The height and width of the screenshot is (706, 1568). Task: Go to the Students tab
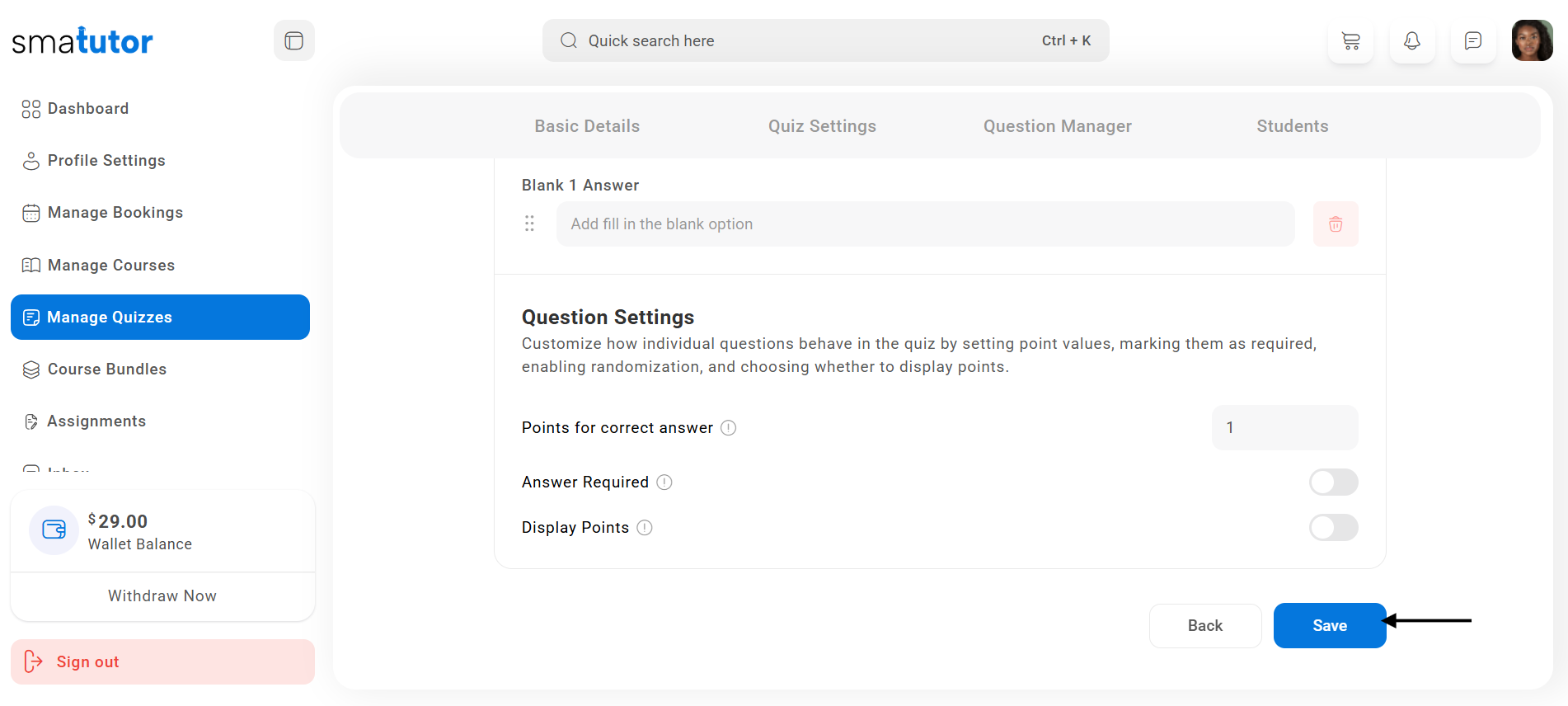(1292, 126)
